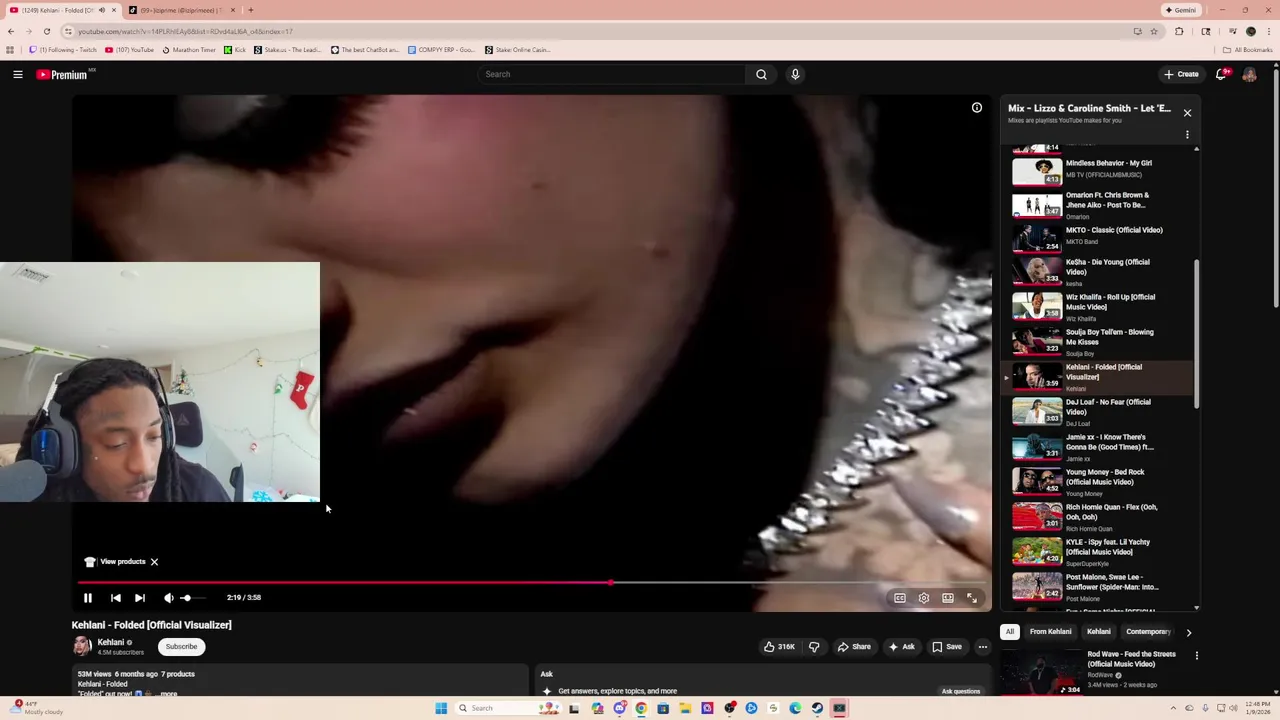The height and width of the screenshot is (720, 1280).
Task: Open a new browser tab
Action: point(250,10)
